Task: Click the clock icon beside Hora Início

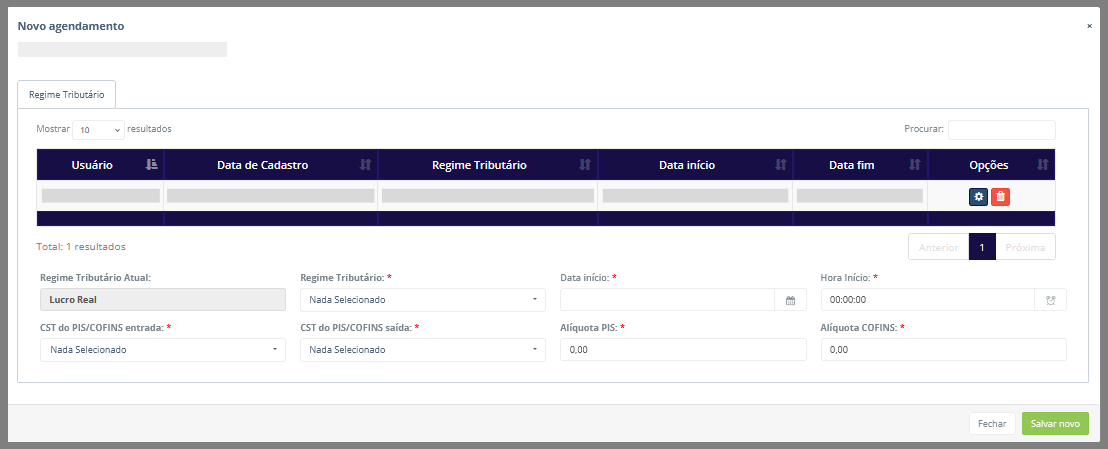Action: pos(1050,300)
